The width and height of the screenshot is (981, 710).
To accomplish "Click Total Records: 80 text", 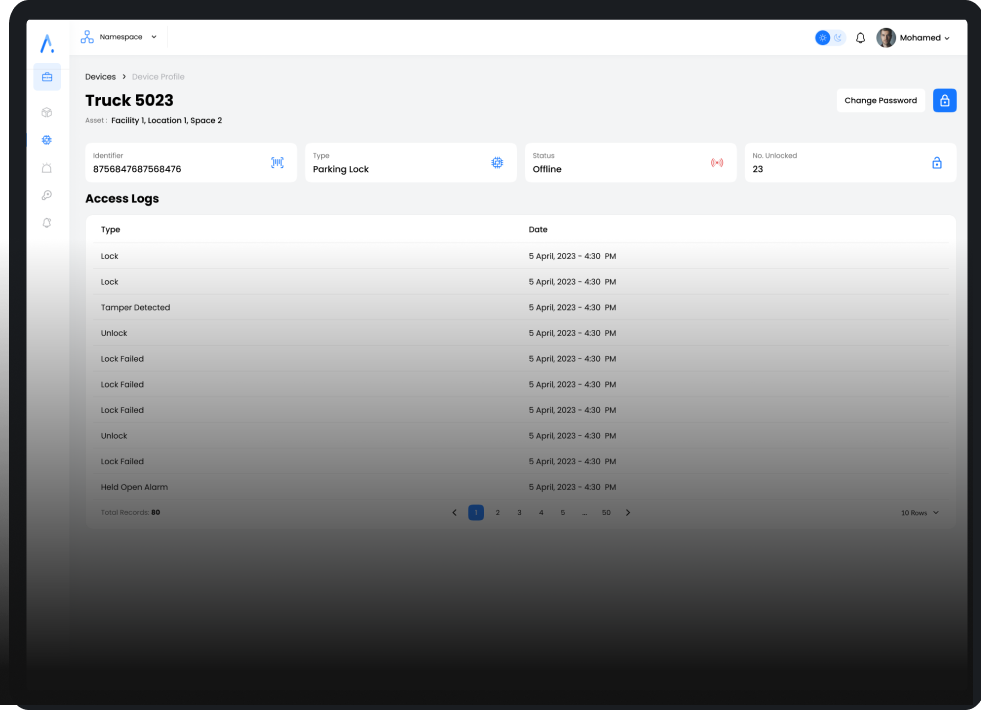I will coord(131,512).
